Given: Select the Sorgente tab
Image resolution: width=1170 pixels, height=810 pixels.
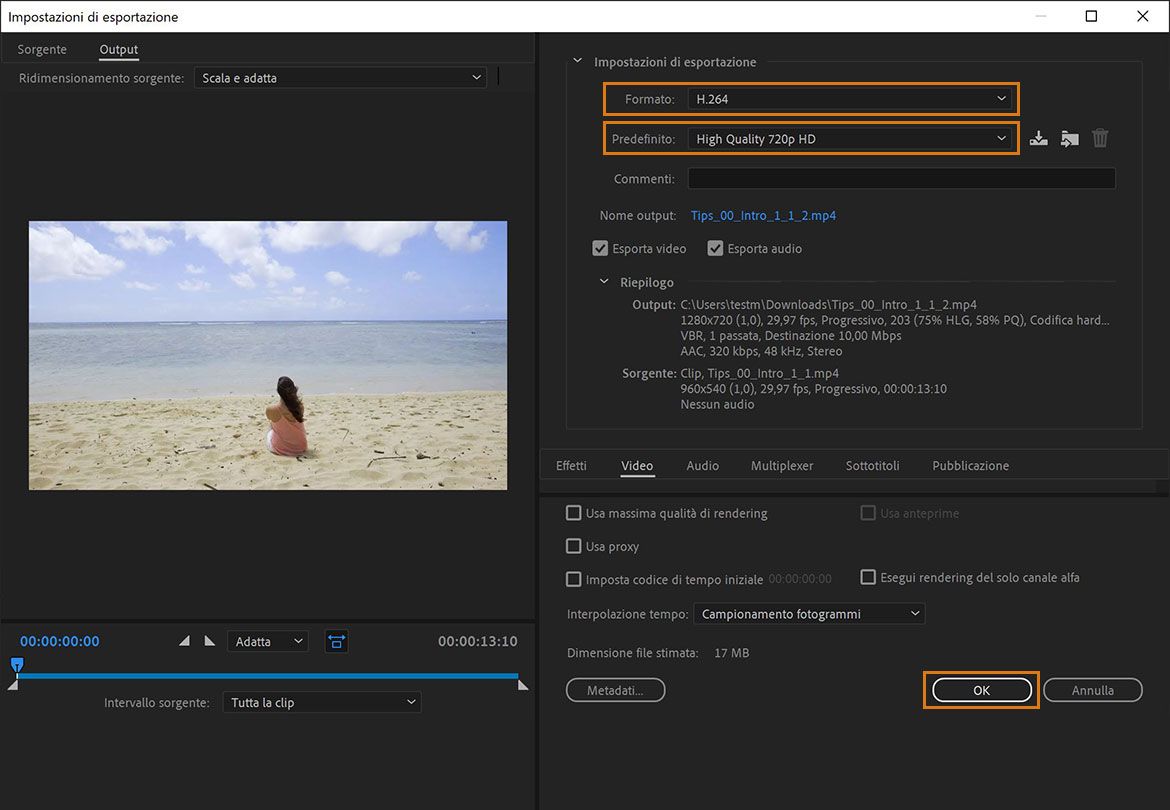Looking at the screenshot, I should [41, 48].
